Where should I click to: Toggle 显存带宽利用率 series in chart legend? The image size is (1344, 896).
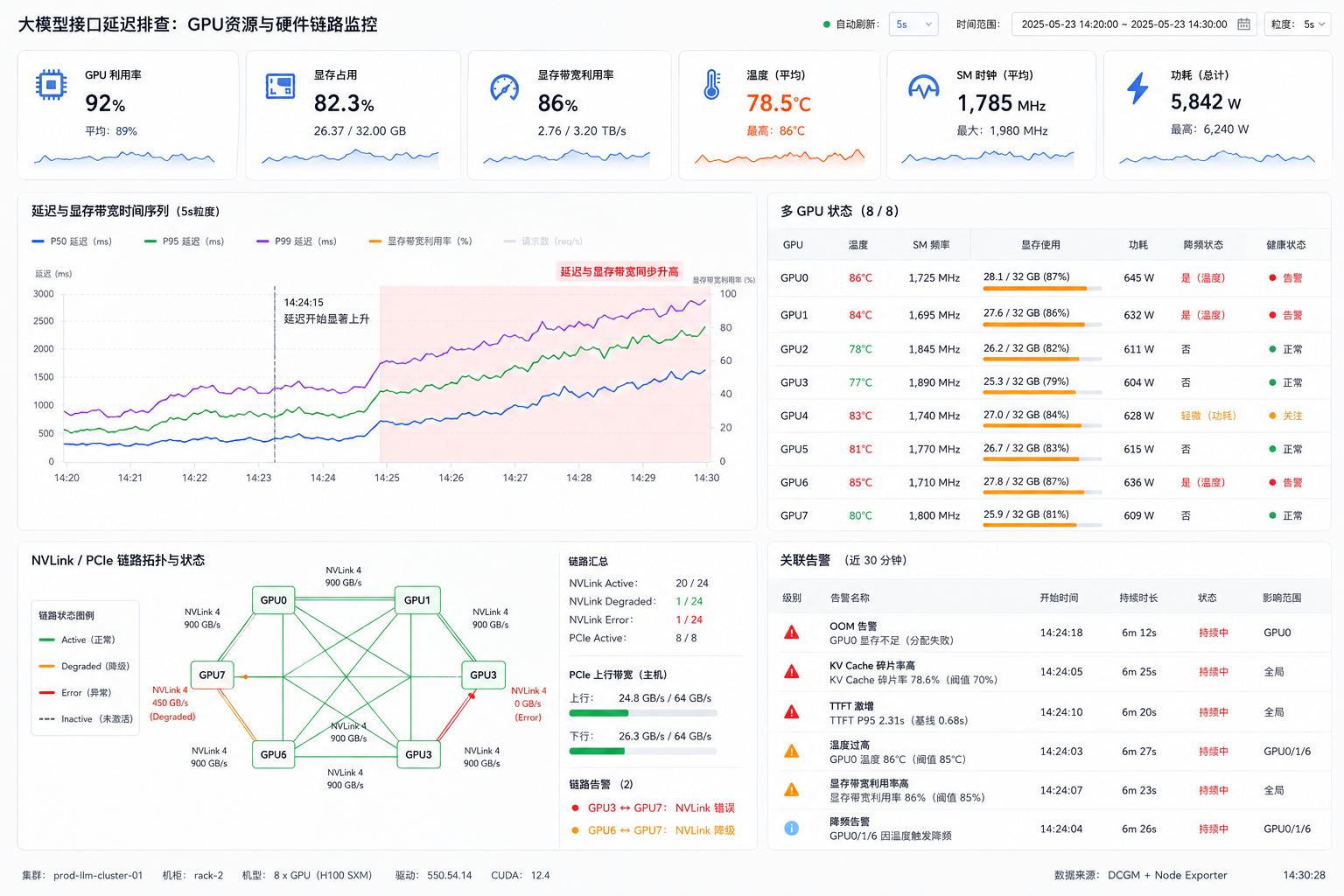click(421, 241)
